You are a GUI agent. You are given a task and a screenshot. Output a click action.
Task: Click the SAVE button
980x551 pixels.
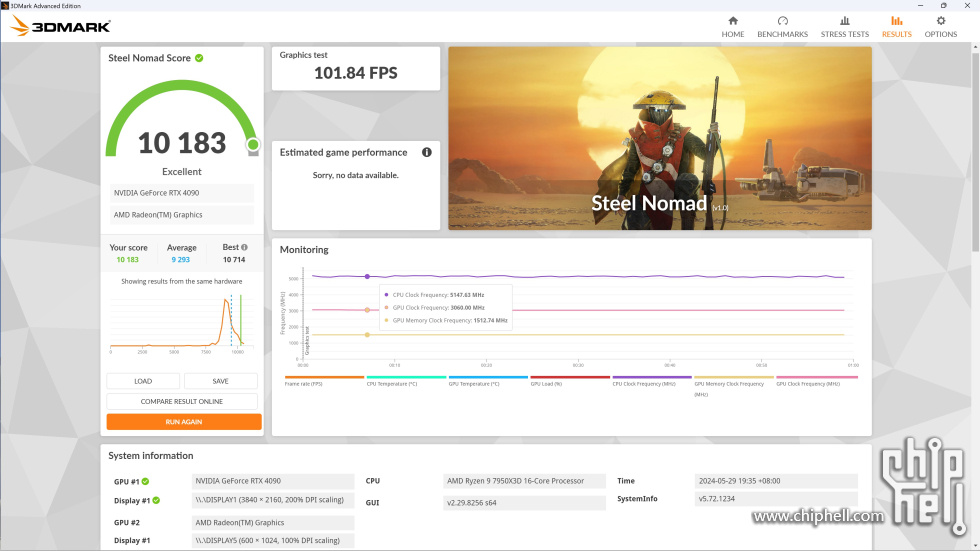coord(221,381)
